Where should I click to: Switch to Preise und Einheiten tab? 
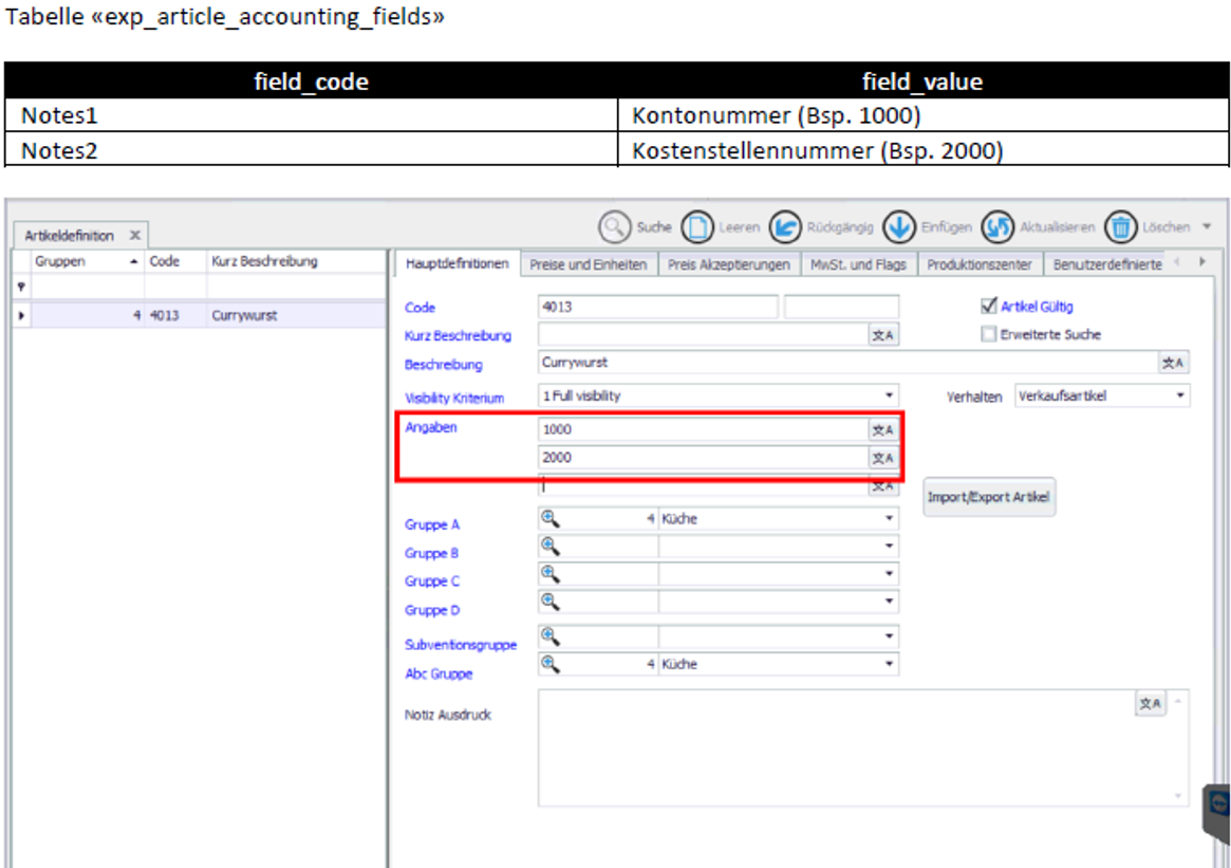[588, 265]
